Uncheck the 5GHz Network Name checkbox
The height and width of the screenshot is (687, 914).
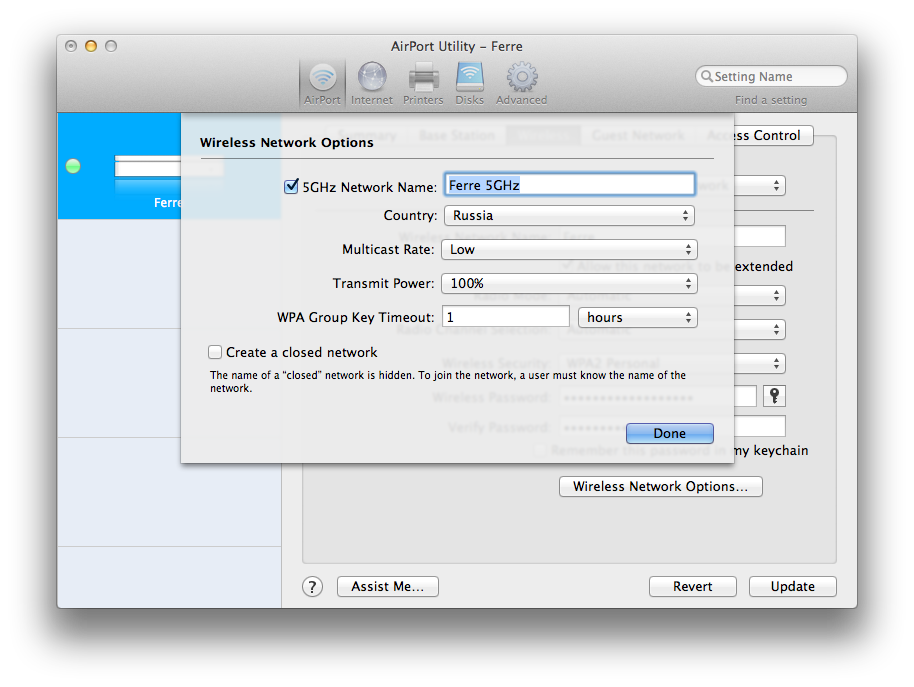point(291,186)
